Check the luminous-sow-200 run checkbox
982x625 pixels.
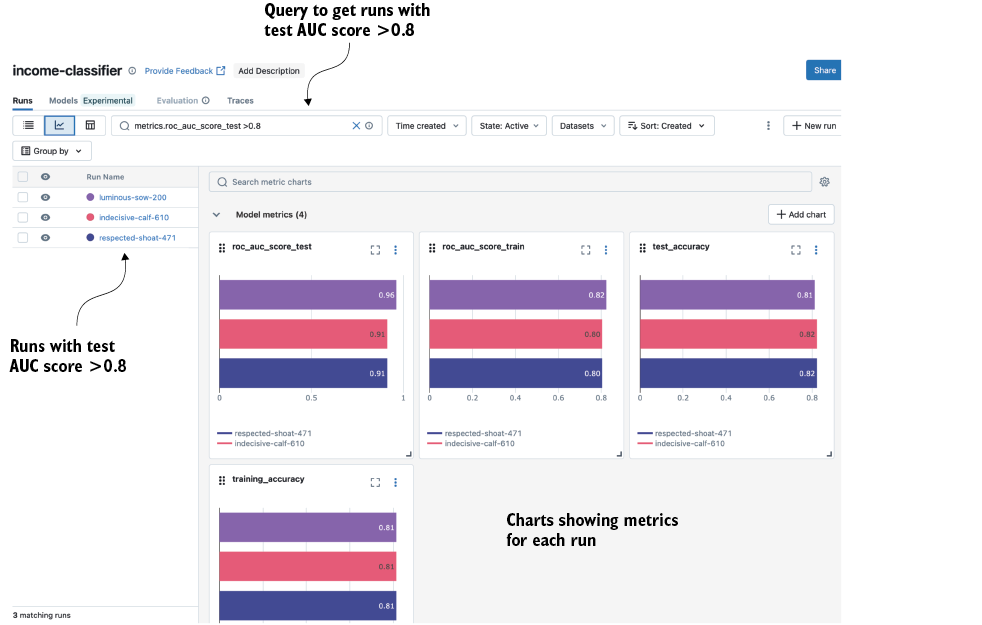coord(23,197)
